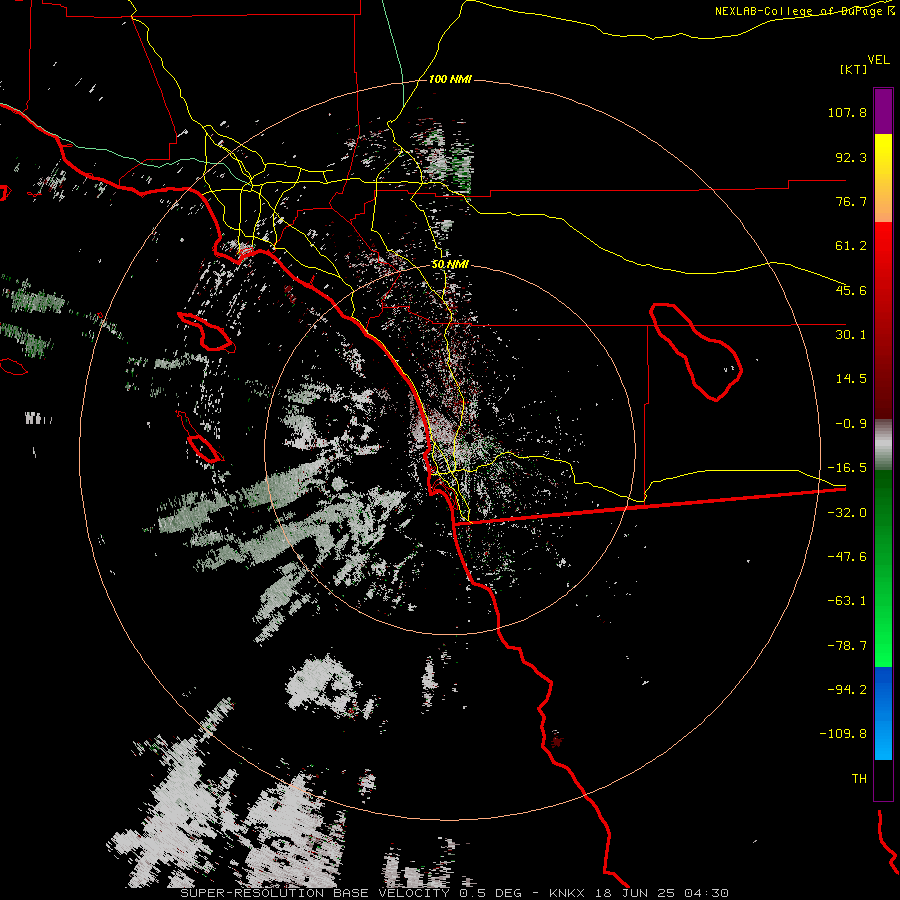900x900 pixels.
Task: Click the 14.5 velocity scale label
Action: (851, 379)
